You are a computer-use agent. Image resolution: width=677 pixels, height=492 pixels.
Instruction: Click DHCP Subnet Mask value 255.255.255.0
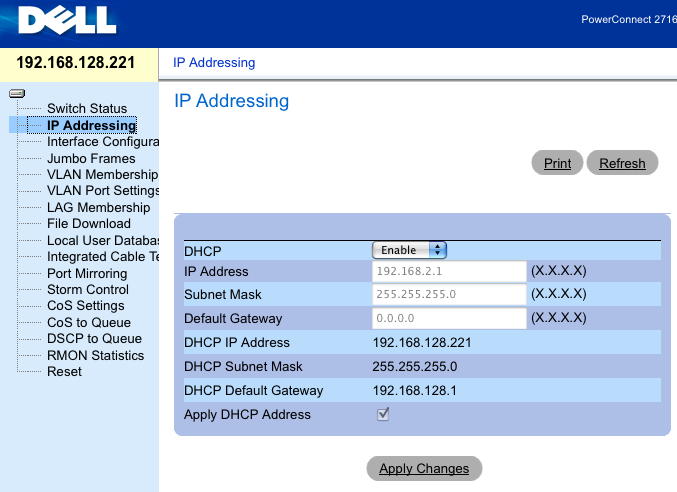414,366
